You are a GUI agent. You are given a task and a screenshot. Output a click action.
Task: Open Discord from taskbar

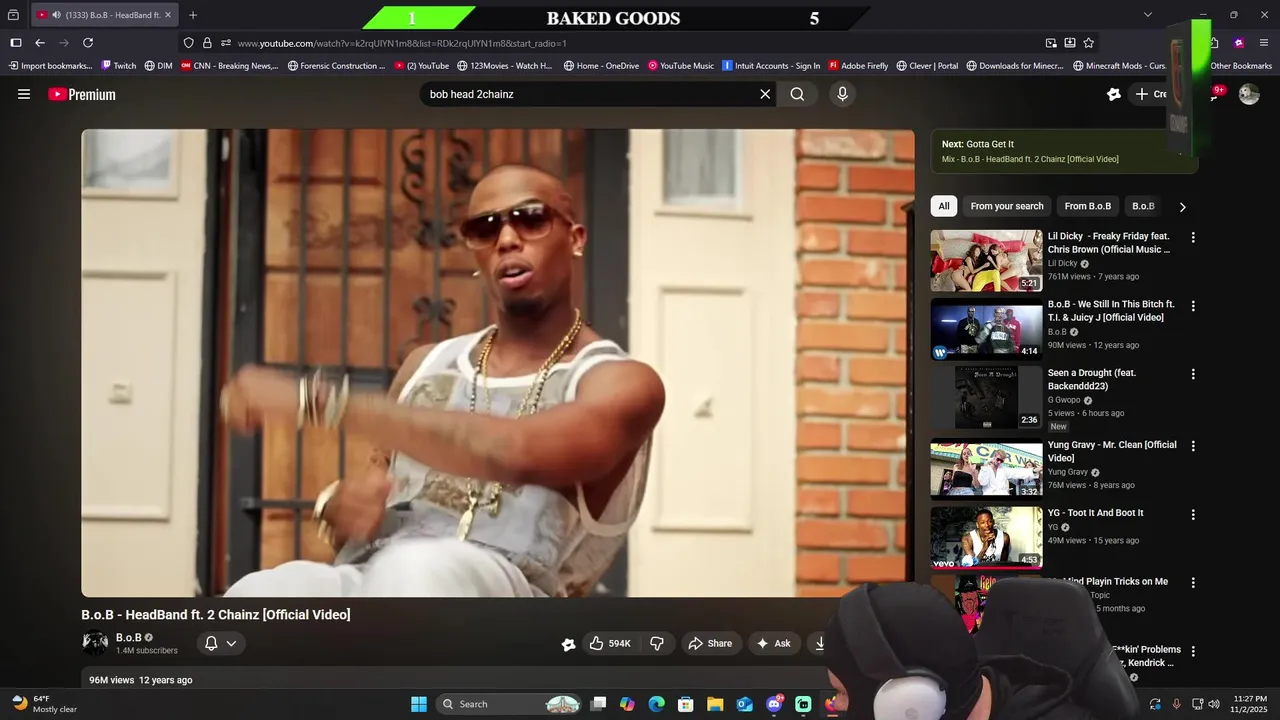(774, 704)
